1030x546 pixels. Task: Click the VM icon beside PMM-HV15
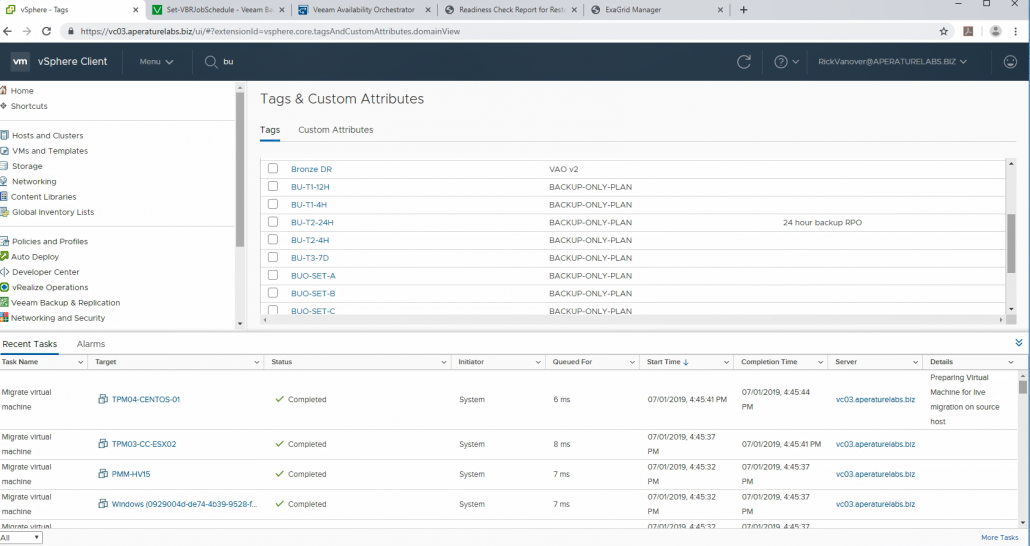tap(103, 475)
